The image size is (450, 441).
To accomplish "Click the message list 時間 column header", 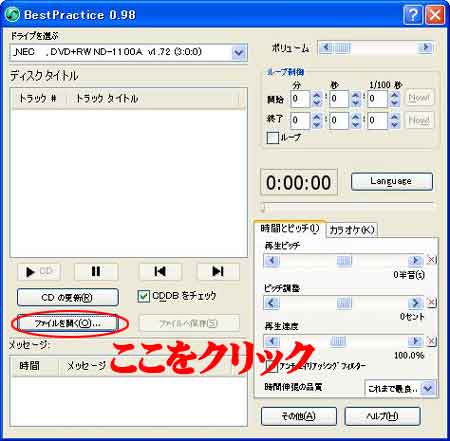I will [35, 366].
